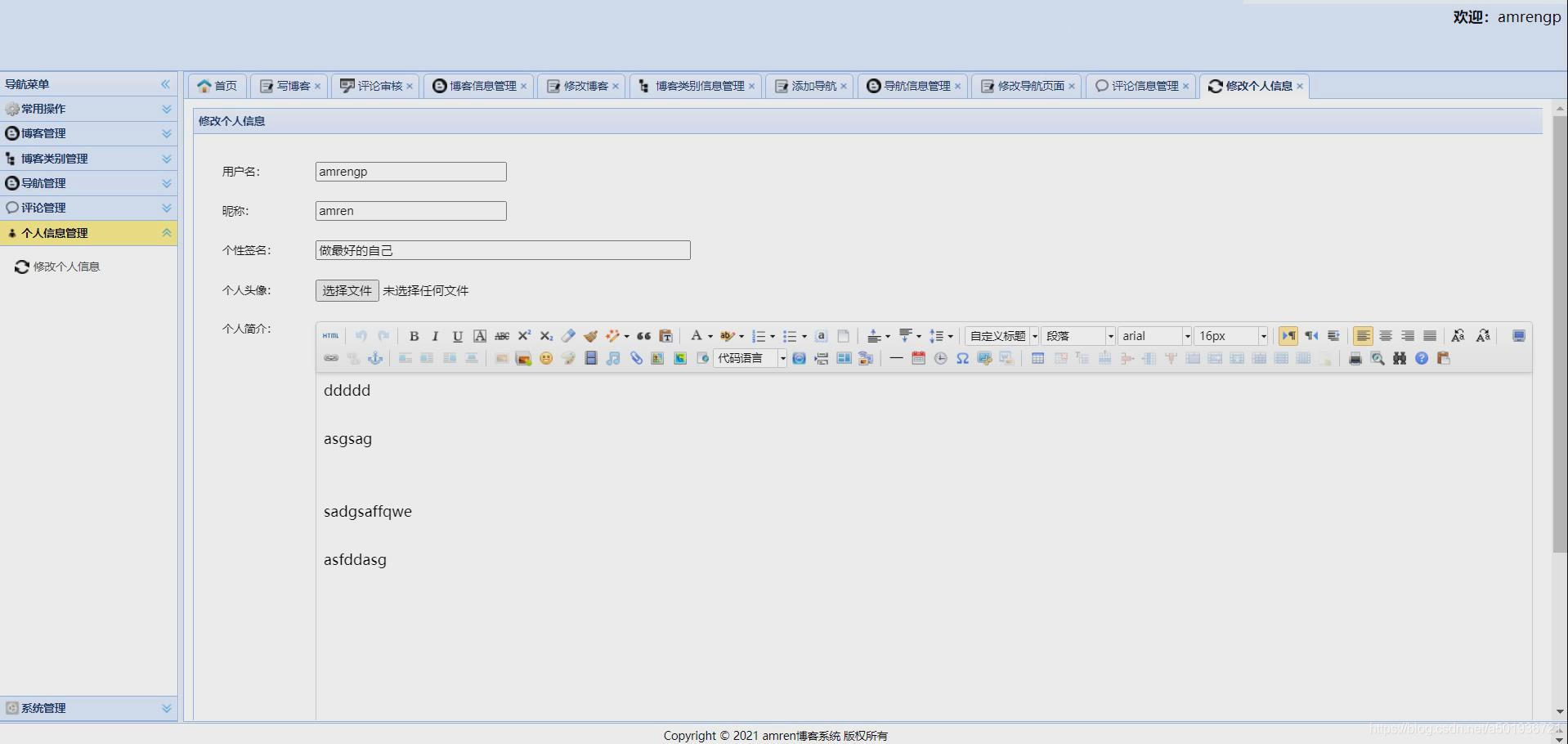
Task: Align text right in editor
Action: click(1408, 336)
